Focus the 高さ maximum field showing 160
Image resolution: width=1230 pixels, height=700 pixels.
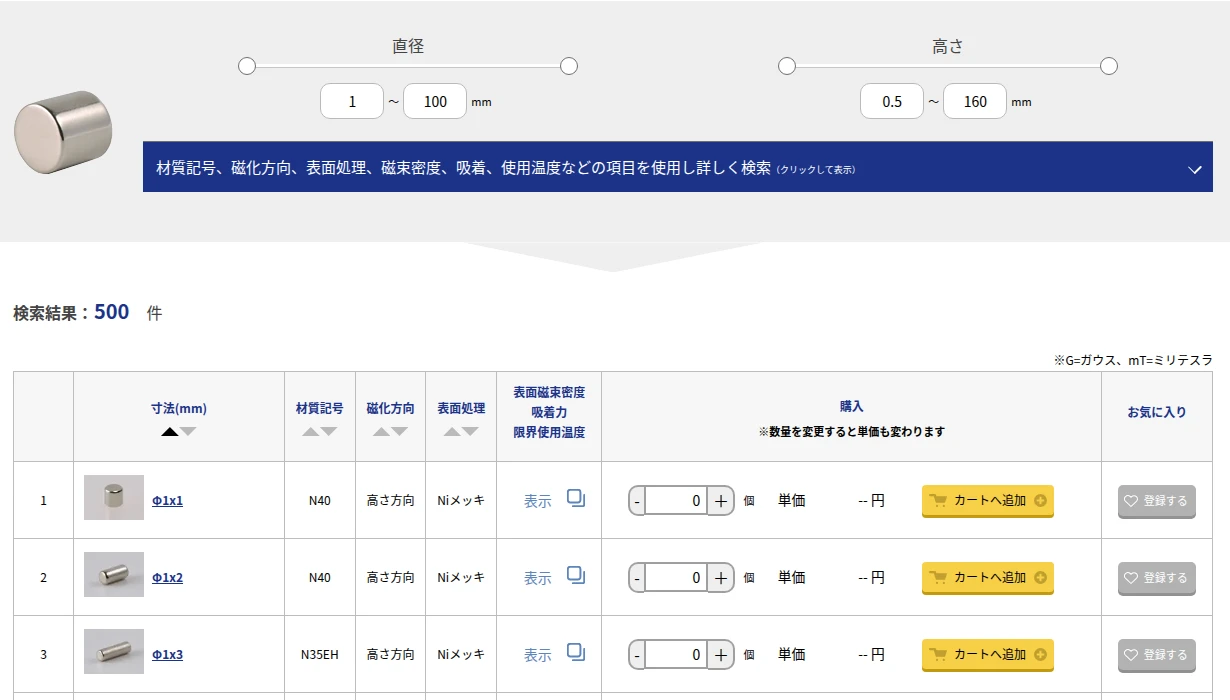coord(975,101)
